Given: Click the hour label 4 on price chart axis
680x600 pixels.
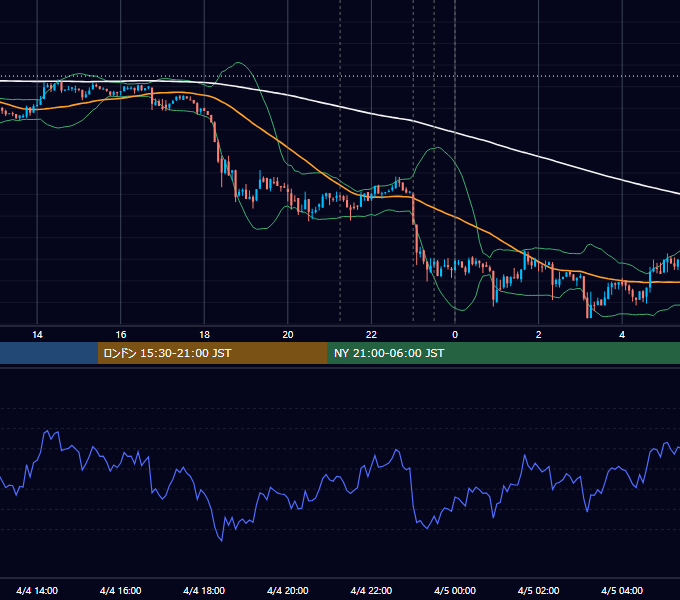Looking at the screenshot, I should (x=622, y=335).
